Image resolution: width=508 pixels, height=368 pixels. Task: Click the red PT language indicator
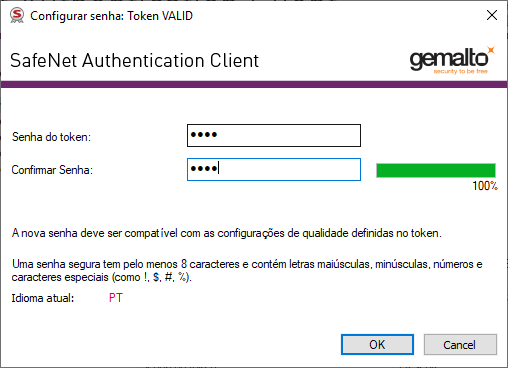coord(116,298)
